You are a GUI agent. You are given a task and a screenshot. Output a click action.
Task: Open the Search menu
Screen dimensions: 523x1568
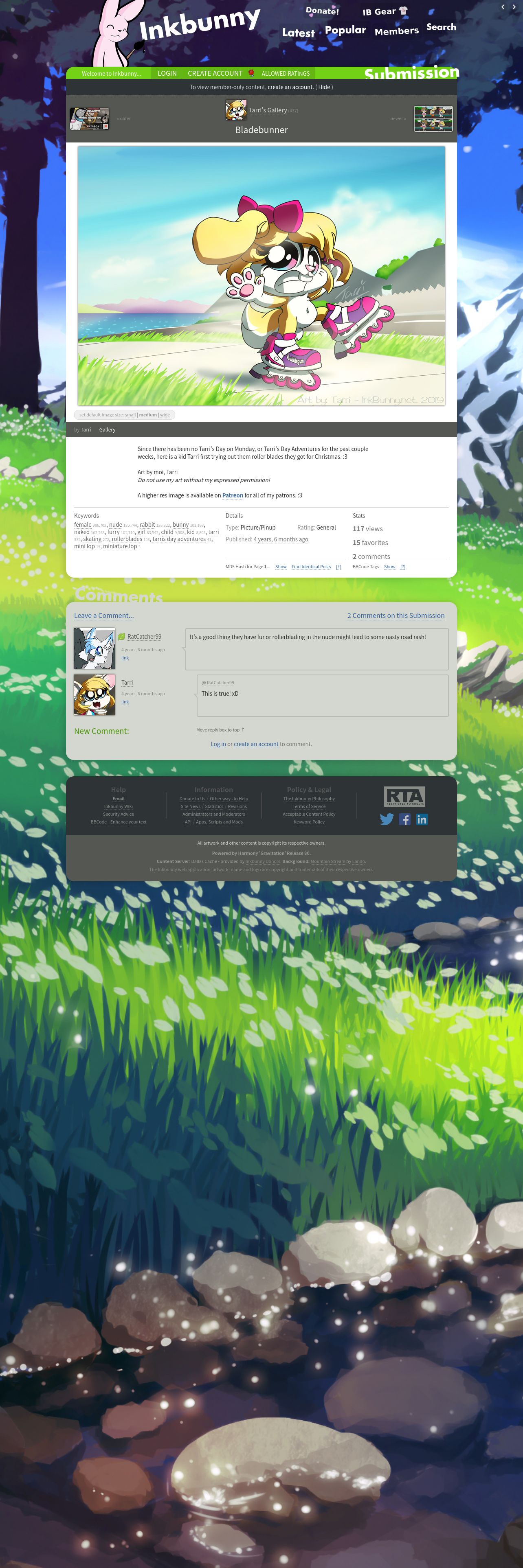click(x=441, y=27)
